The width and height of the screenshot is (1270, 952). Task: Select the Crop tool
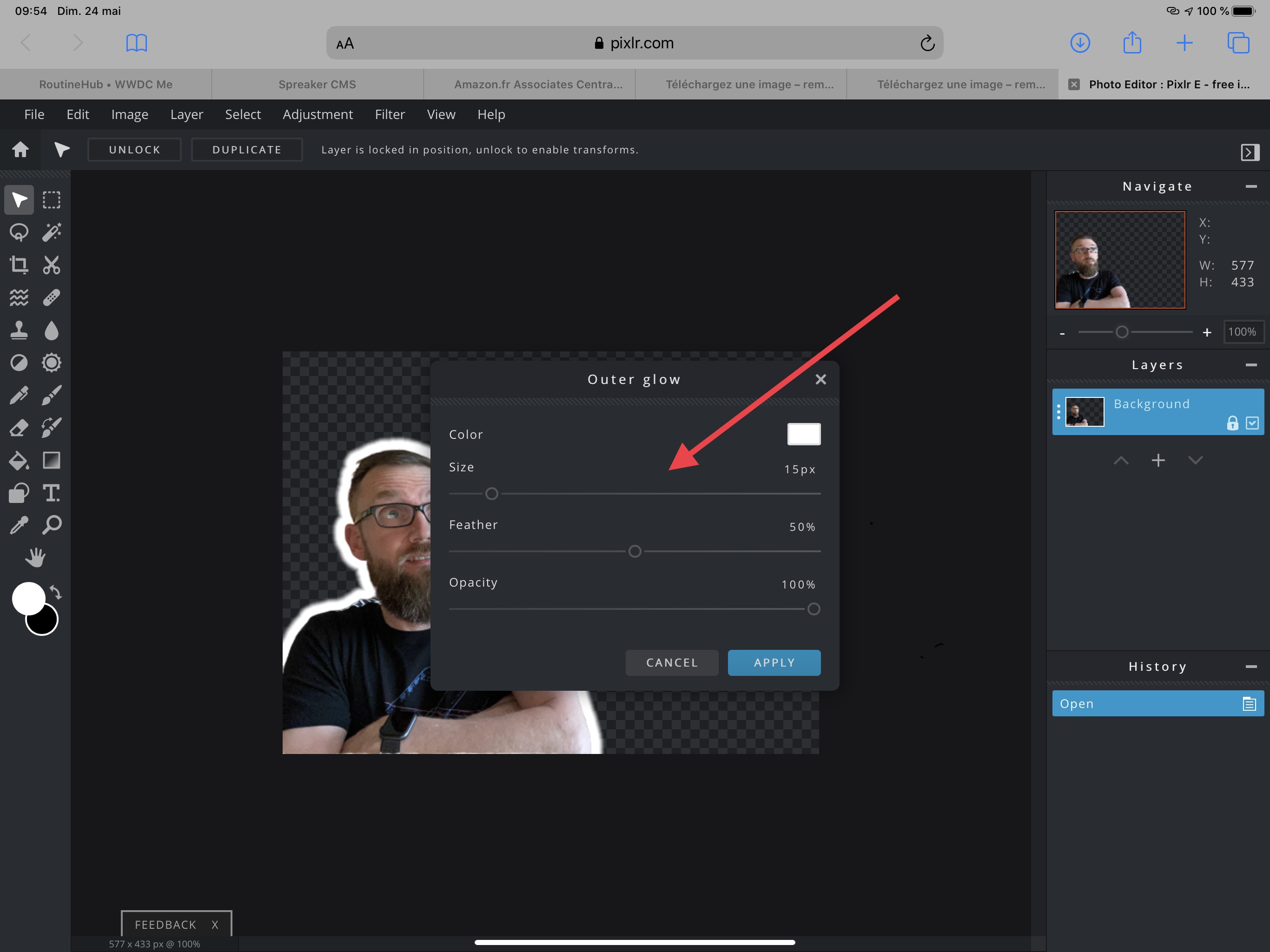click(x=19, y=264)
